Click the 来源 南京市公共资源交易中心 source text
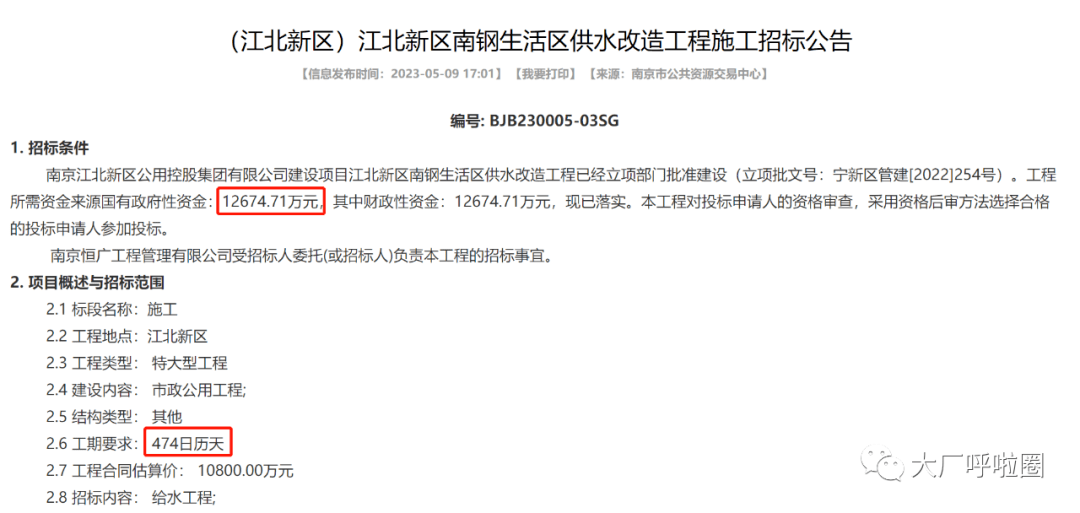 click(678, 73)
